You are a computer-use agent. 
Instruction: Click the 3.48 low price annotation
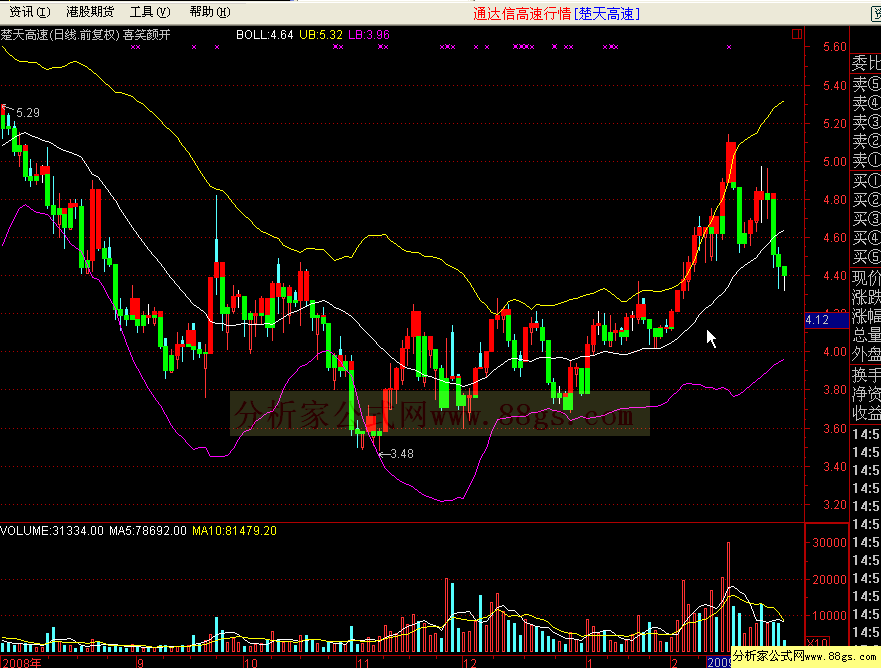click(x=402, y=454)
